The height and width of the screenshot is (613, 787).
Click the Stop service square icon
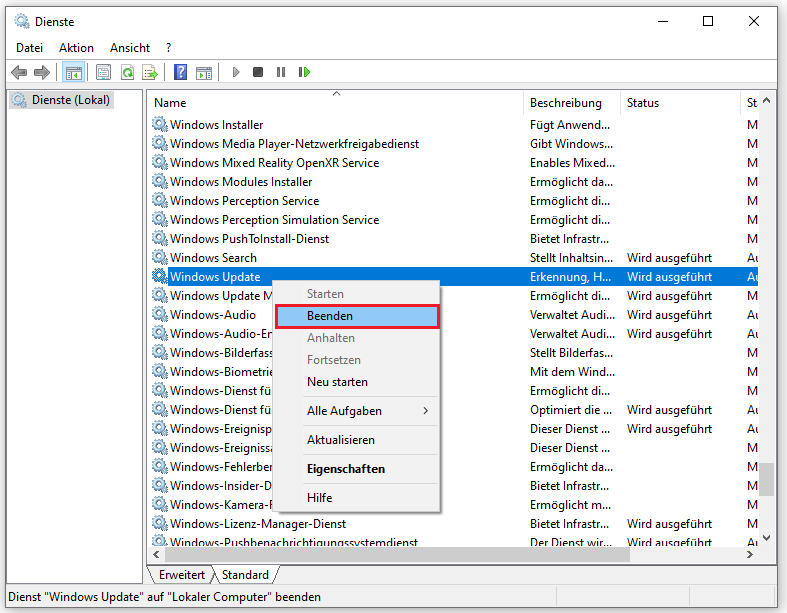pyautogui.click(x=258, y=72)
